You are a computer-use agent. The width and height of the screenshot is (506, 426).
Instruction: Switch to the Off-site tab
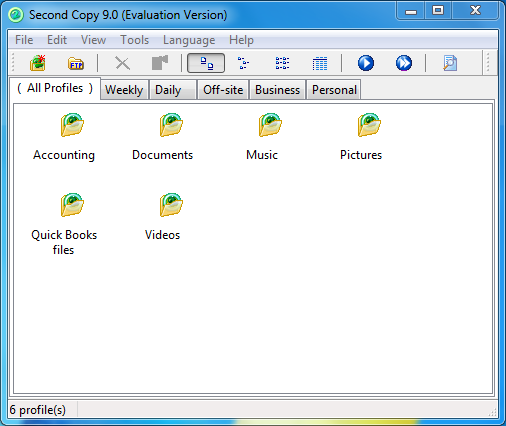pyautogui.click(x=223, y=90)
